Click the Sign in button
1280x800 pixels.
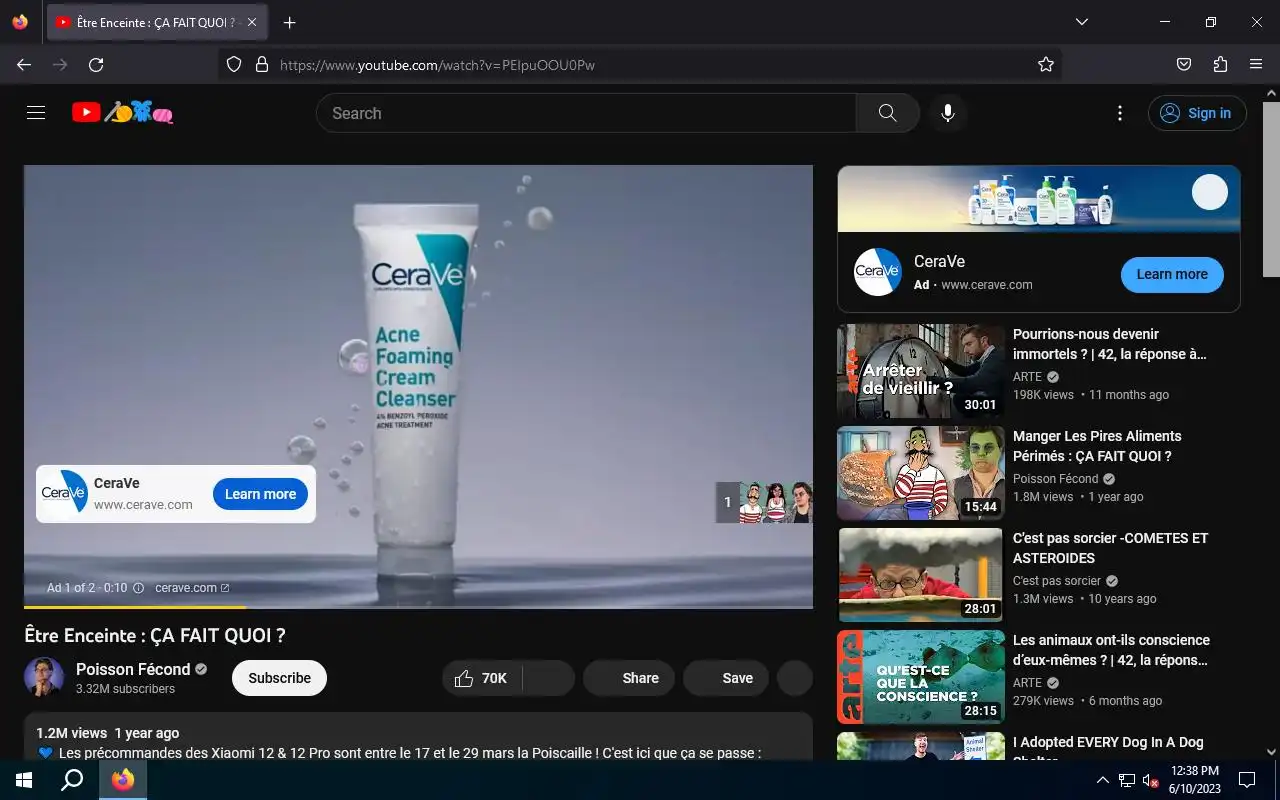[x=1197, y=113]
